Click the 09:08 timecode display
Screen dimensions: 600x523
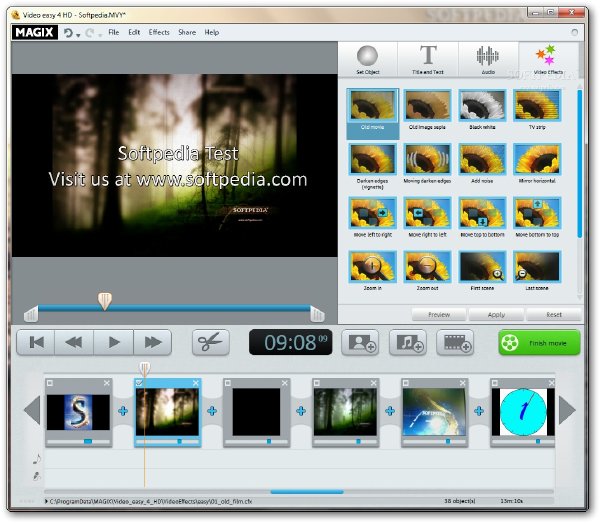coord(290,342)
